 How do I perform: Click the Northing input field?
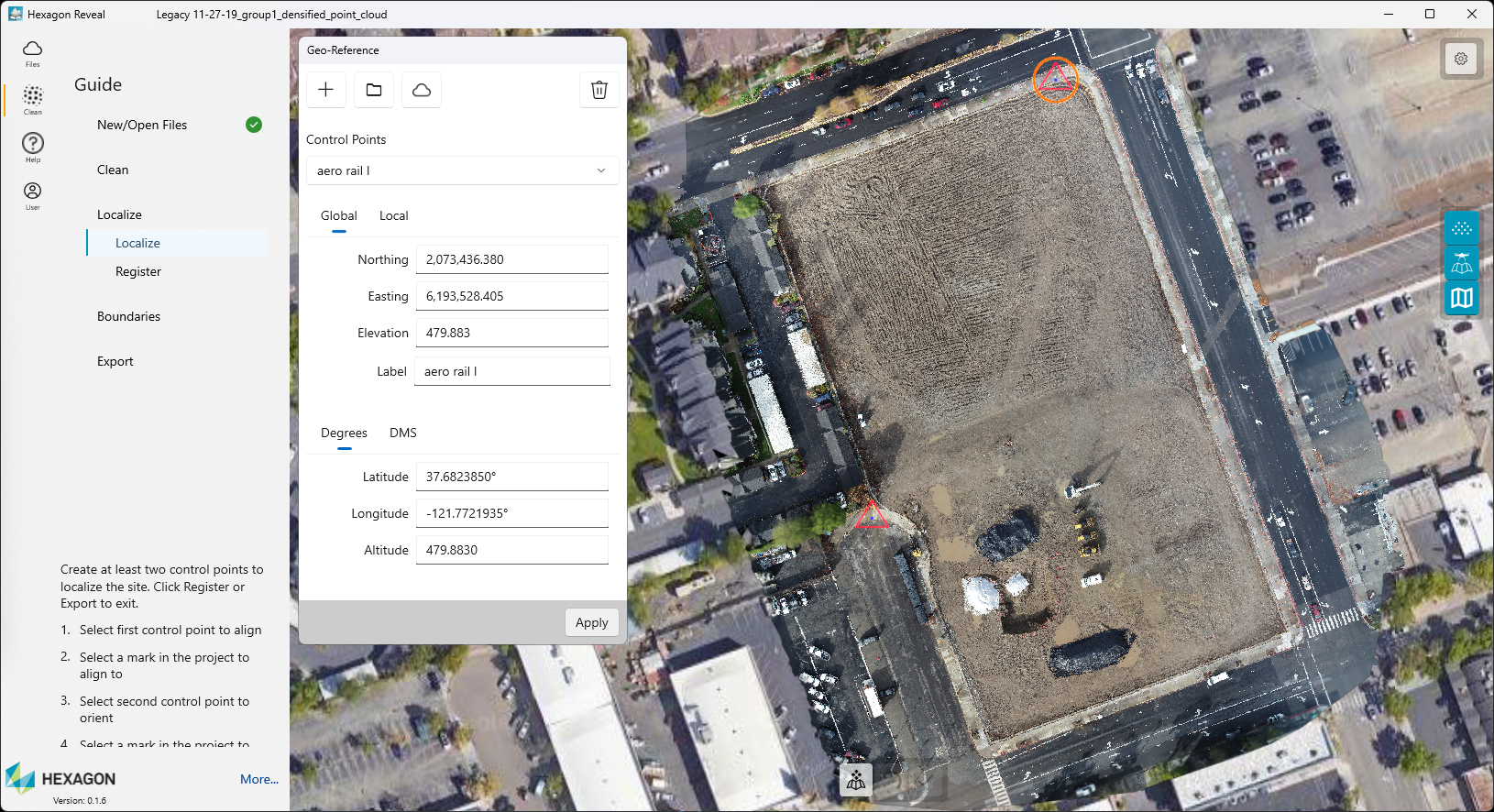[511, 259]
